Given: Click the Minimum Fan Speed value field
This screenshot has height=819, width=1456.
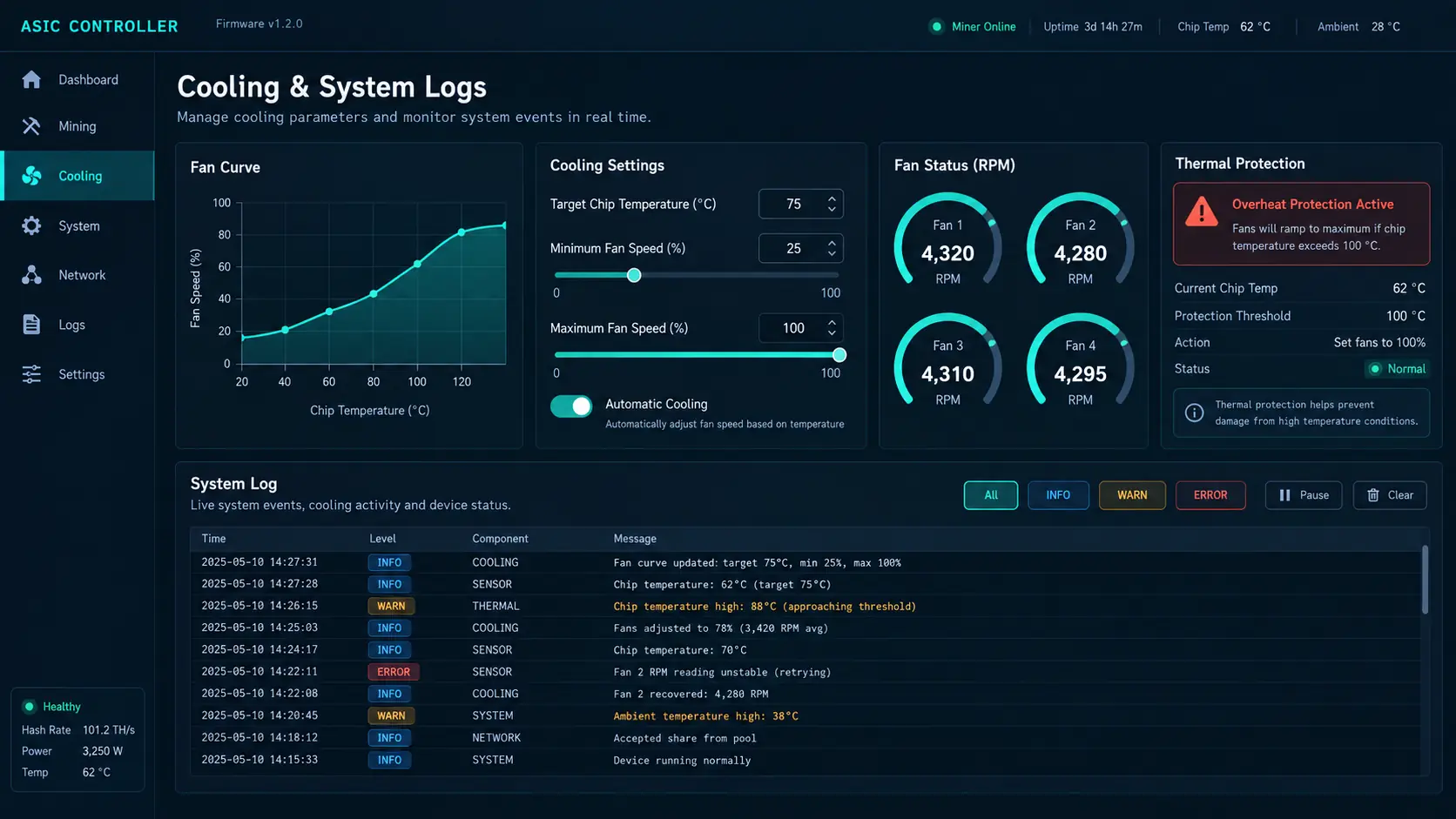Looking at the screenshot, I should tap(801, 248).
